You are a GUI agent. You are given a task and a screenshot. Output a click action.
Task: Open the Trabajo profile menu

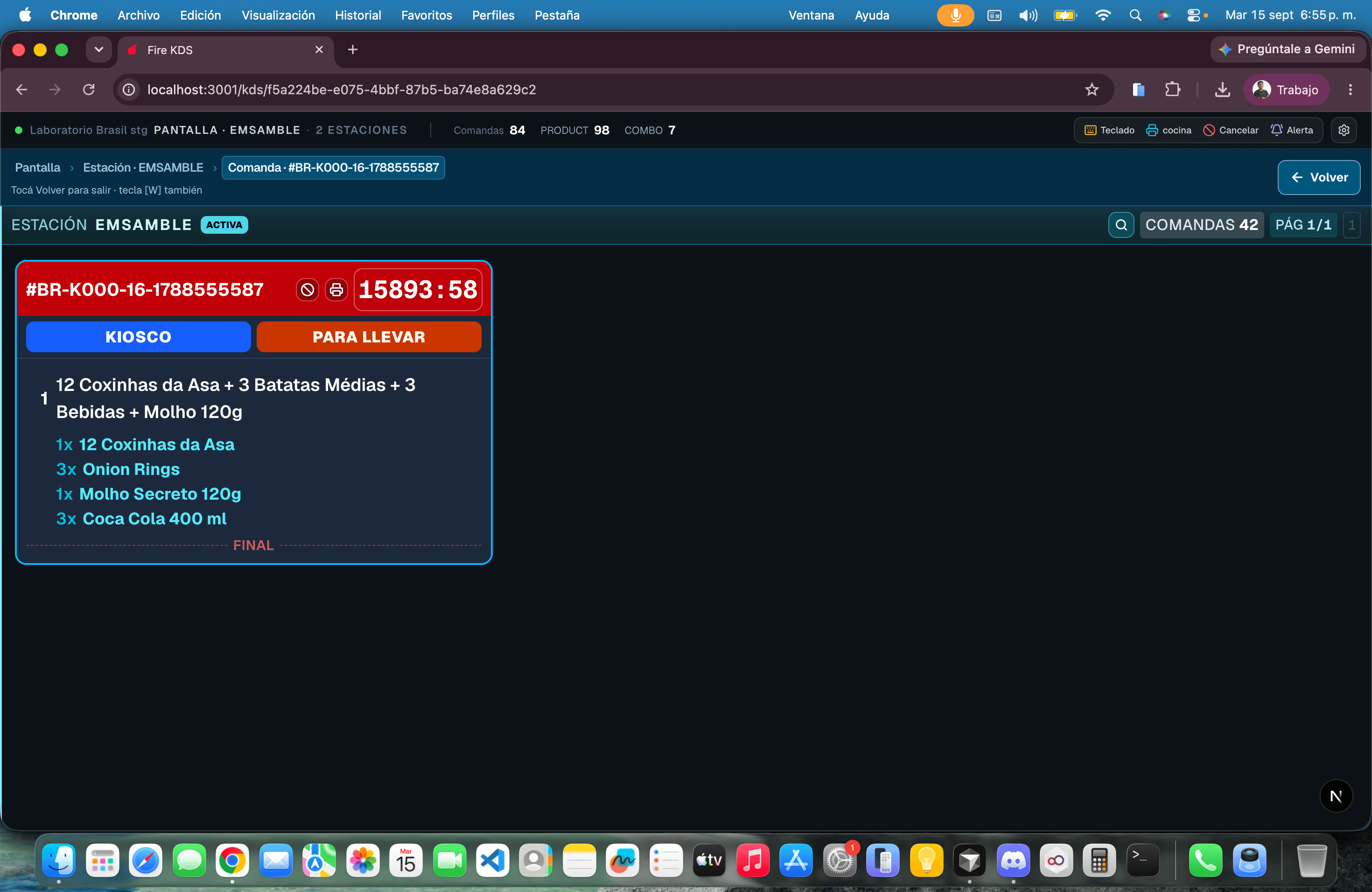tap(1286, 89)
